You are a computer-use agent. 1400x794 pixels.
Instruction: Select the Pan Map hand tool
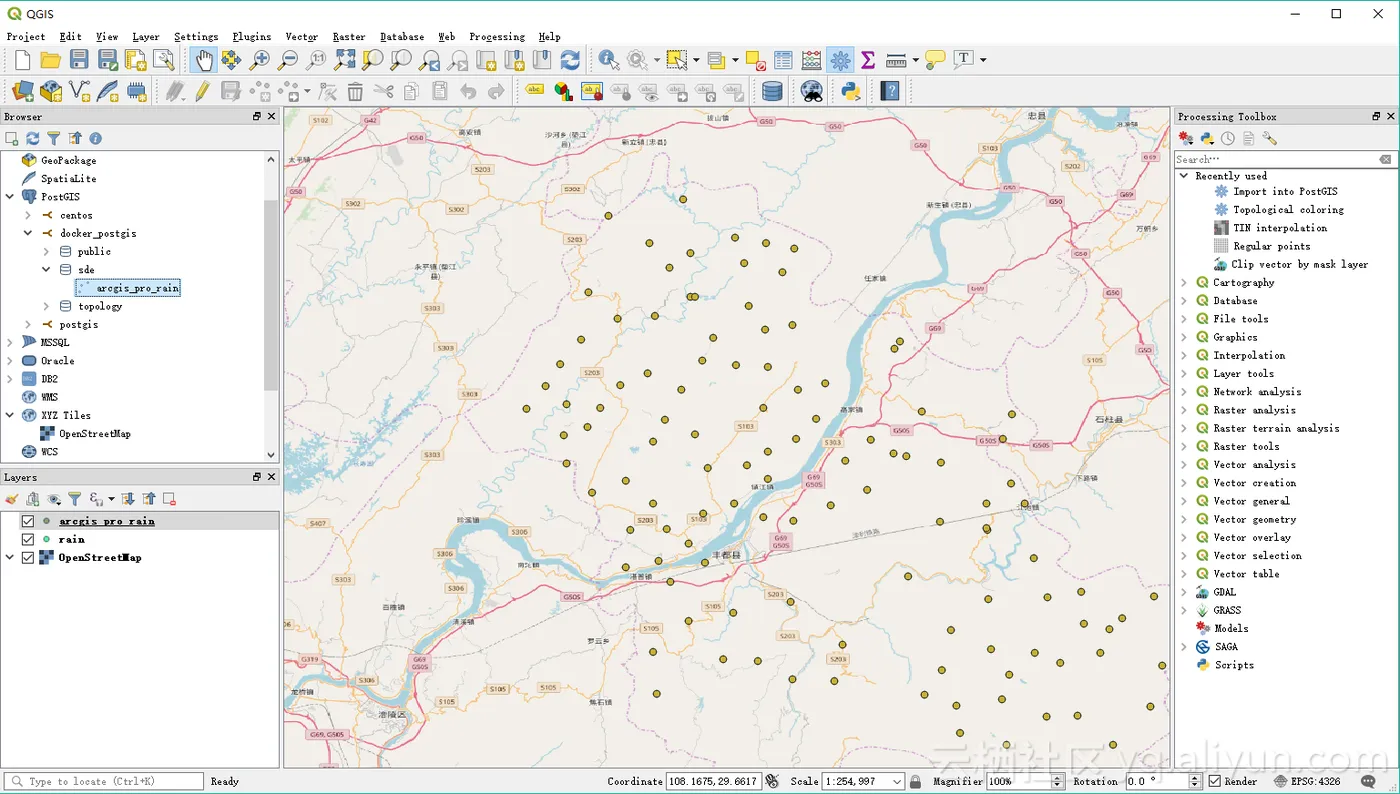coord(203,60)
